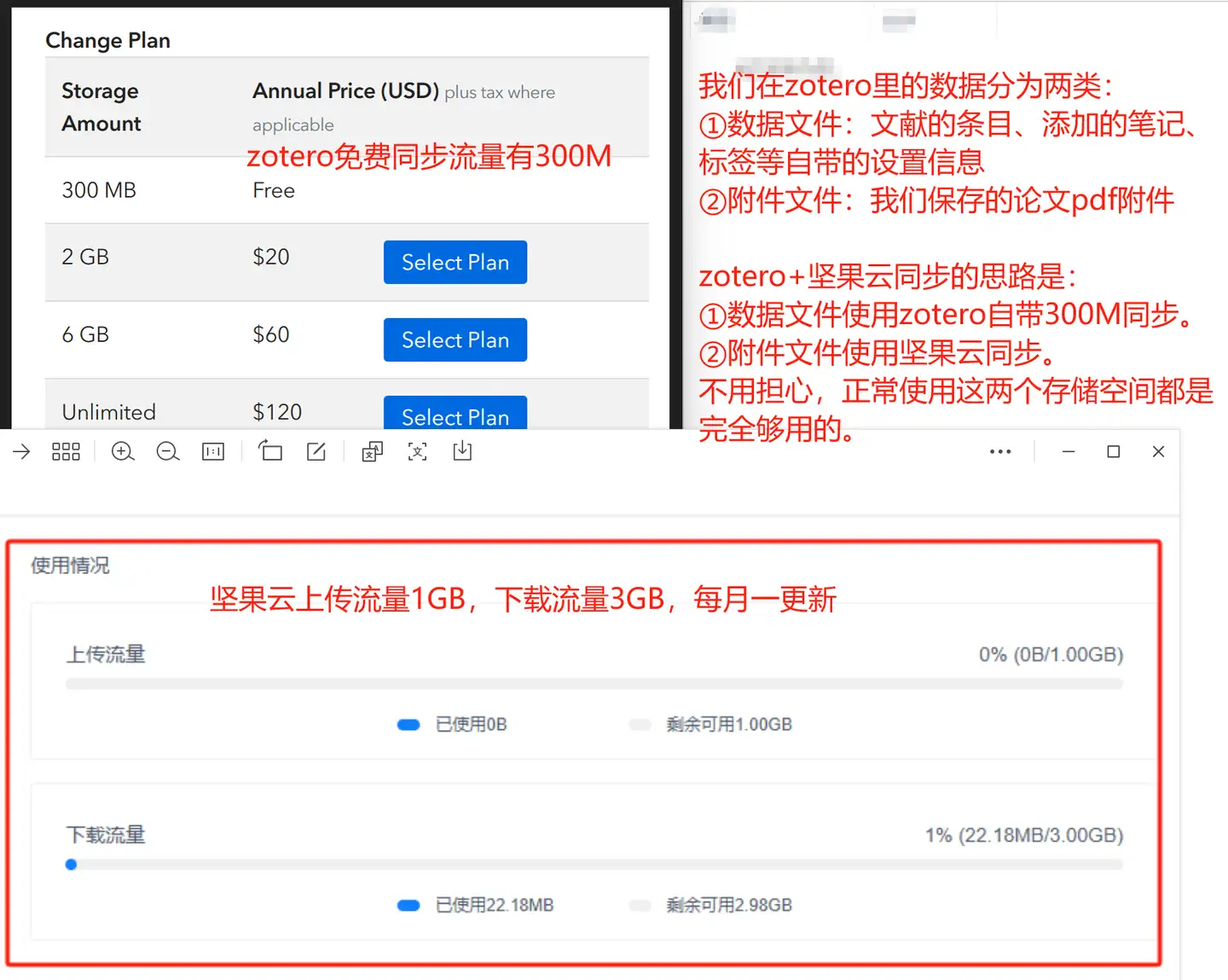Click the 使用情况 section title
The image size is (1228, 980).
(70, 565)
